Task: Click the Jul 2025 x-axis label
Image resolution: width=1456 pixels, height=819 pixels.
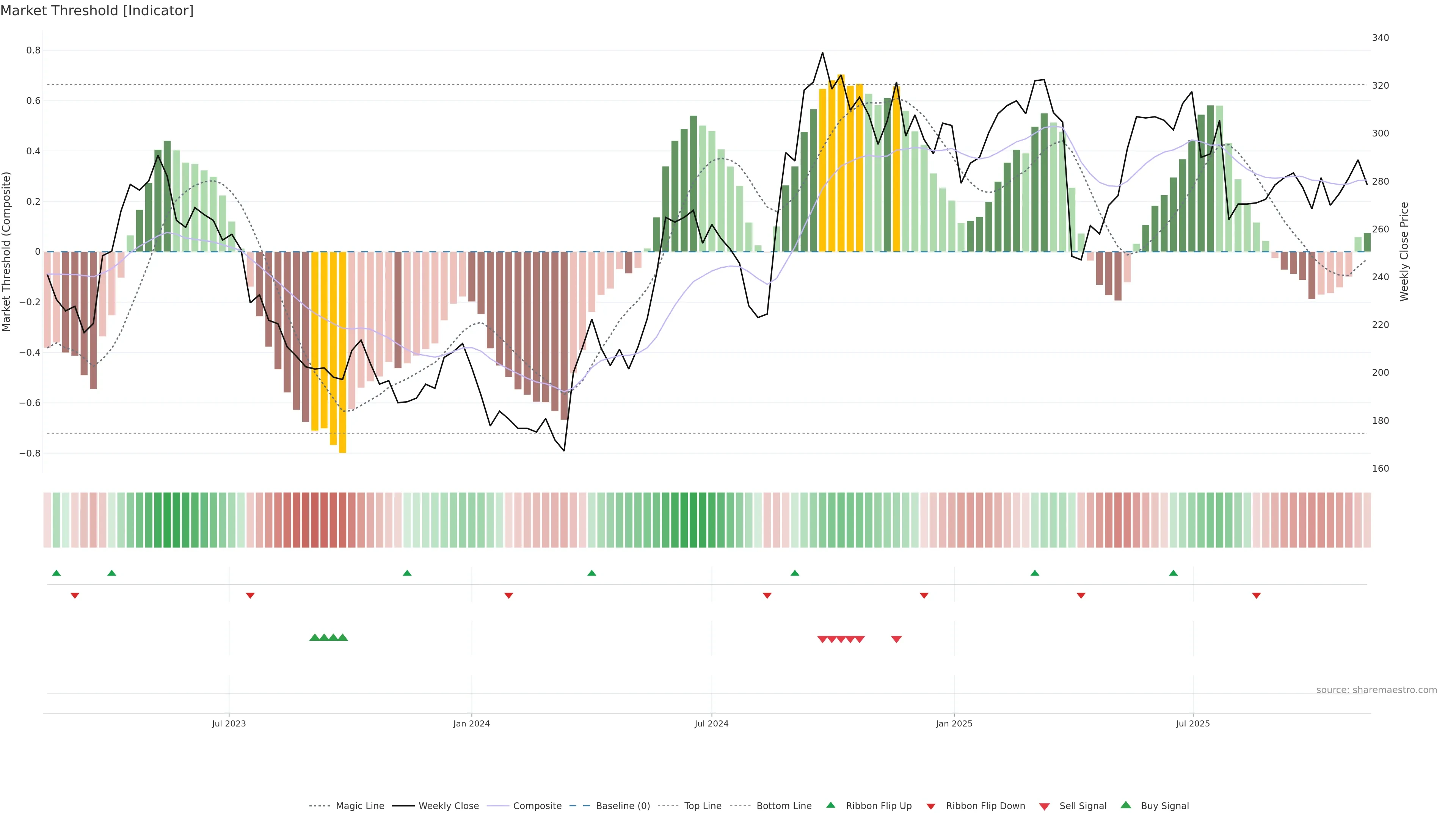Action: click(x=1192, y=723)
